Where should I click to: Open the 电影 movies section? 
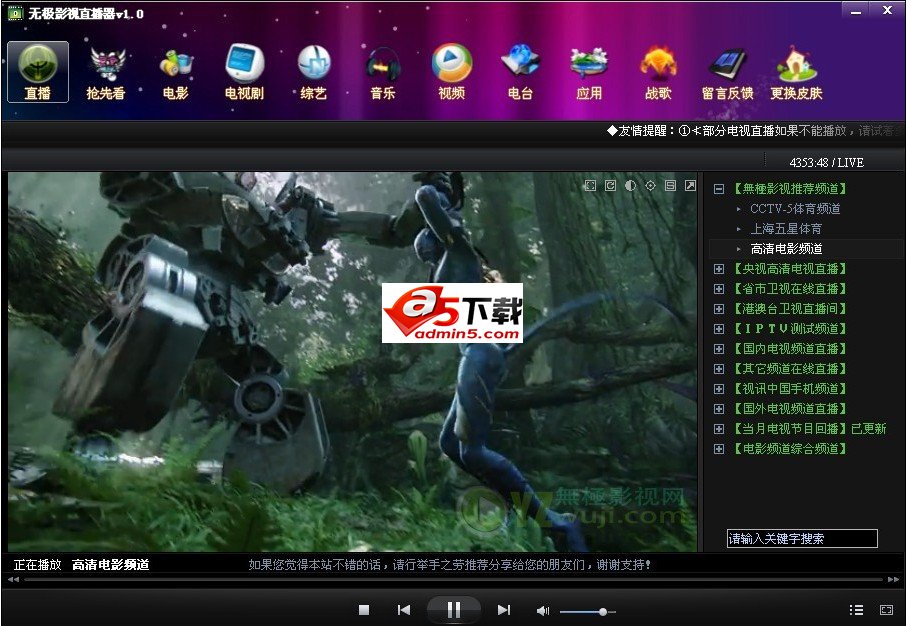pos(176,72)
